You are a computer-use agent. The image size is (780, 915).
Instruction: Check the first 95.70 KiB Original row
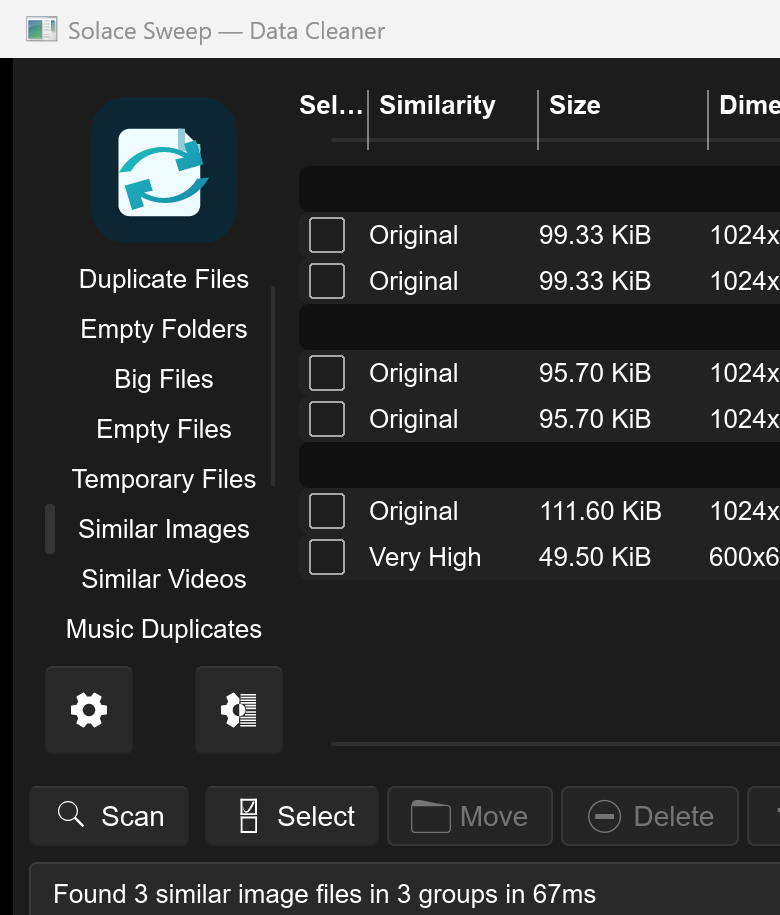click(x=327, y=373)
